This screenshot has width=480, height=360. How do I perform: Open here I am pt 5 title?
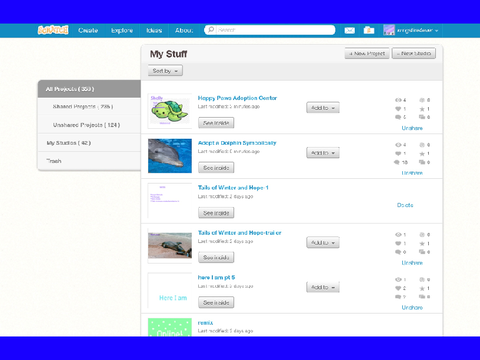pyautogui.click(x=216, y=277)
